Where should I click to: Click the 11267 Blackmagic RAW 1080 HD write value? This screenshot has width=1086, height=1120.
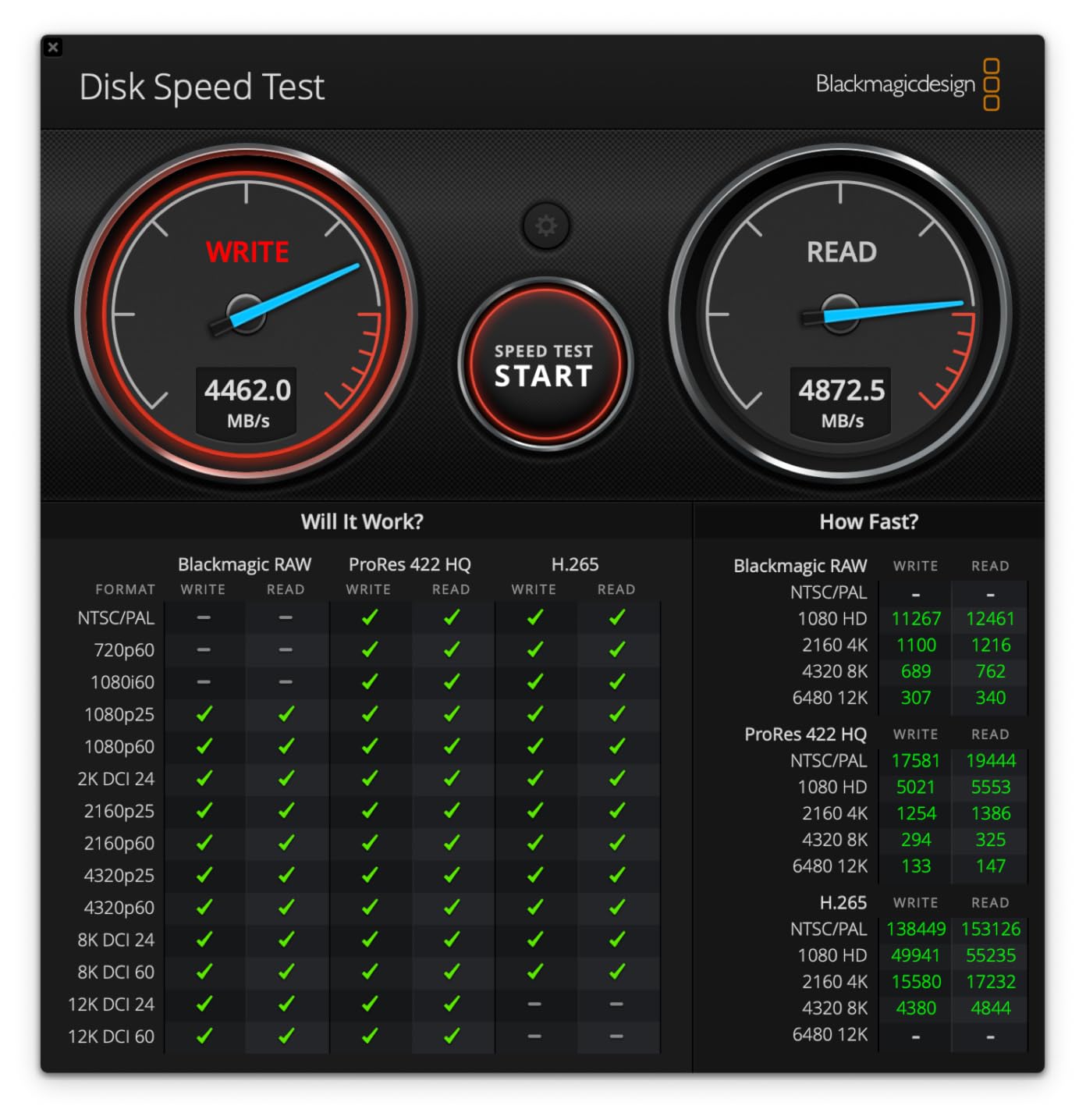point(916,618)
